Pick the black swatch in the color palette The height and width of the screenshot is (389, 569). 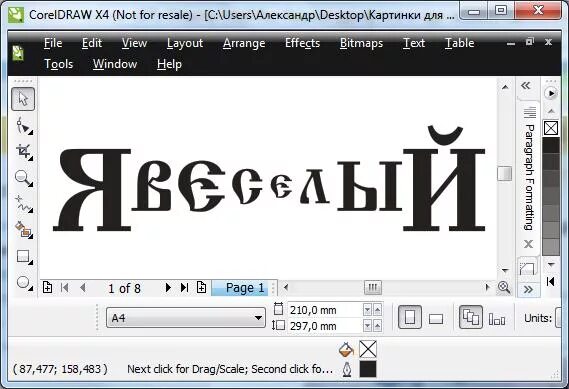tap(551, 145)
